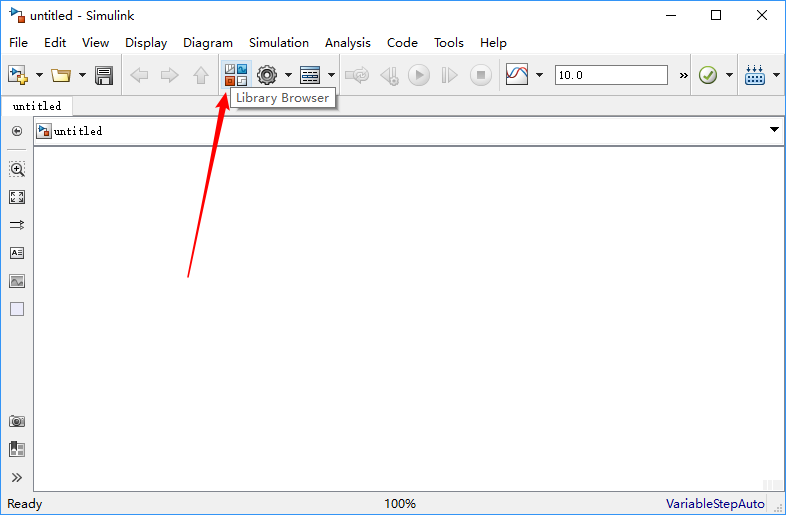Click Fit to View icon
Viewport: 786px width, 515px height.
click(17, 197)
